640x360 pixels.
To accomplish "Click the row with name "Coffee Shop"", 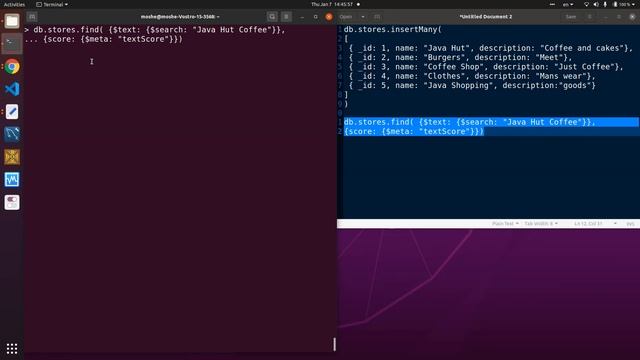I will (486, 67).
